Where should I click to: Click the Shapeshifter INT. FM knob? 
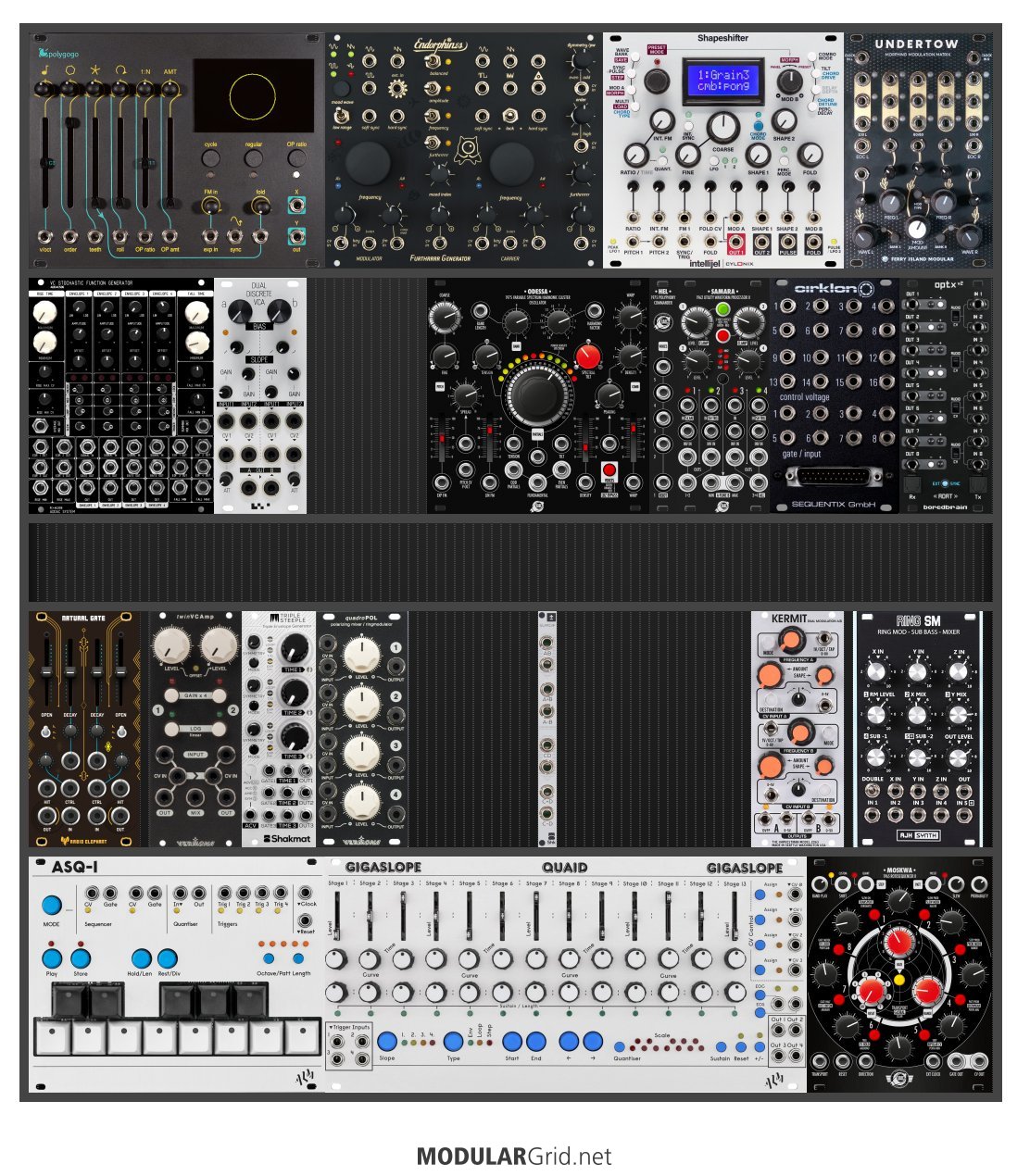click(x=661, y=121)
